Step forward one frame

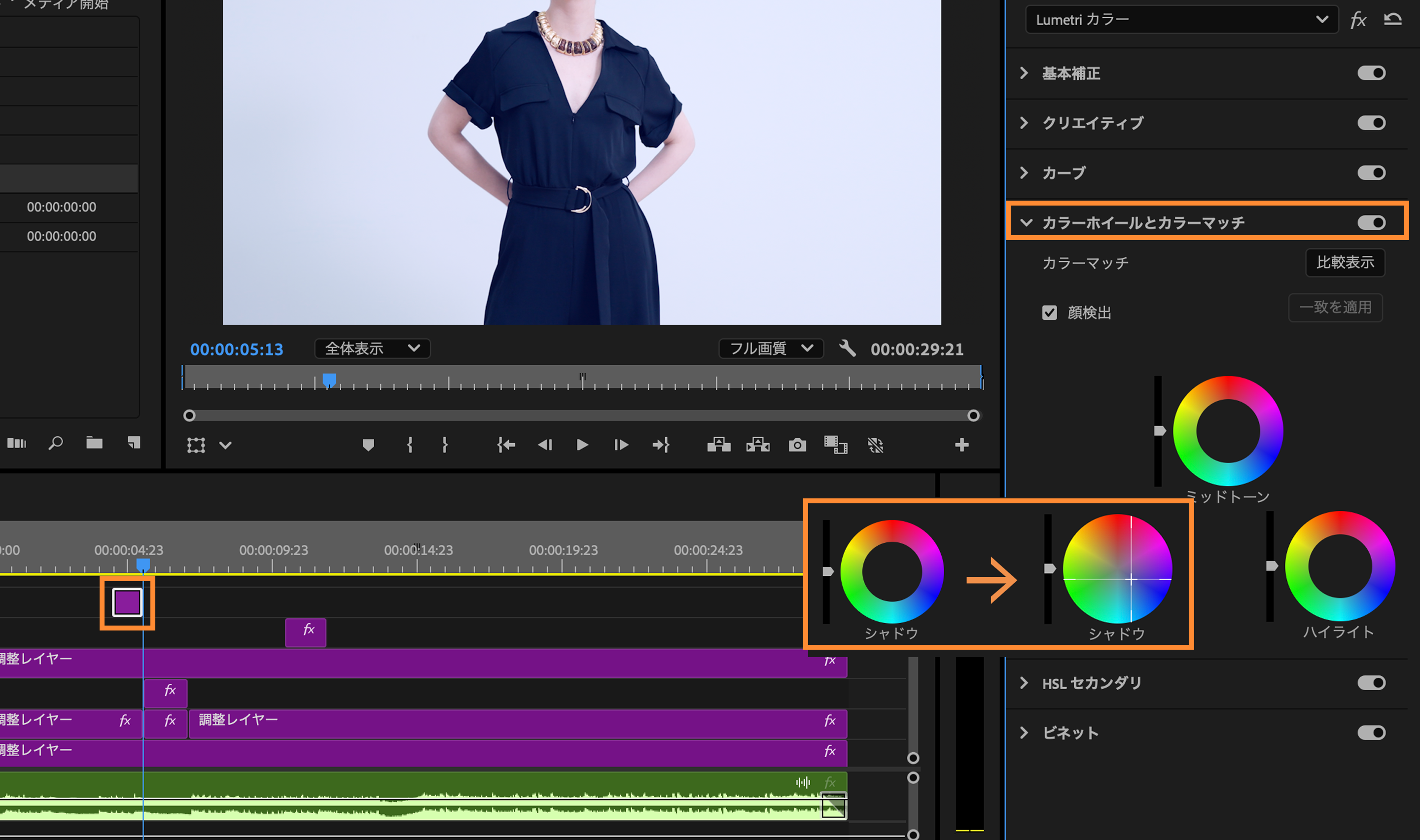point(621,445)
